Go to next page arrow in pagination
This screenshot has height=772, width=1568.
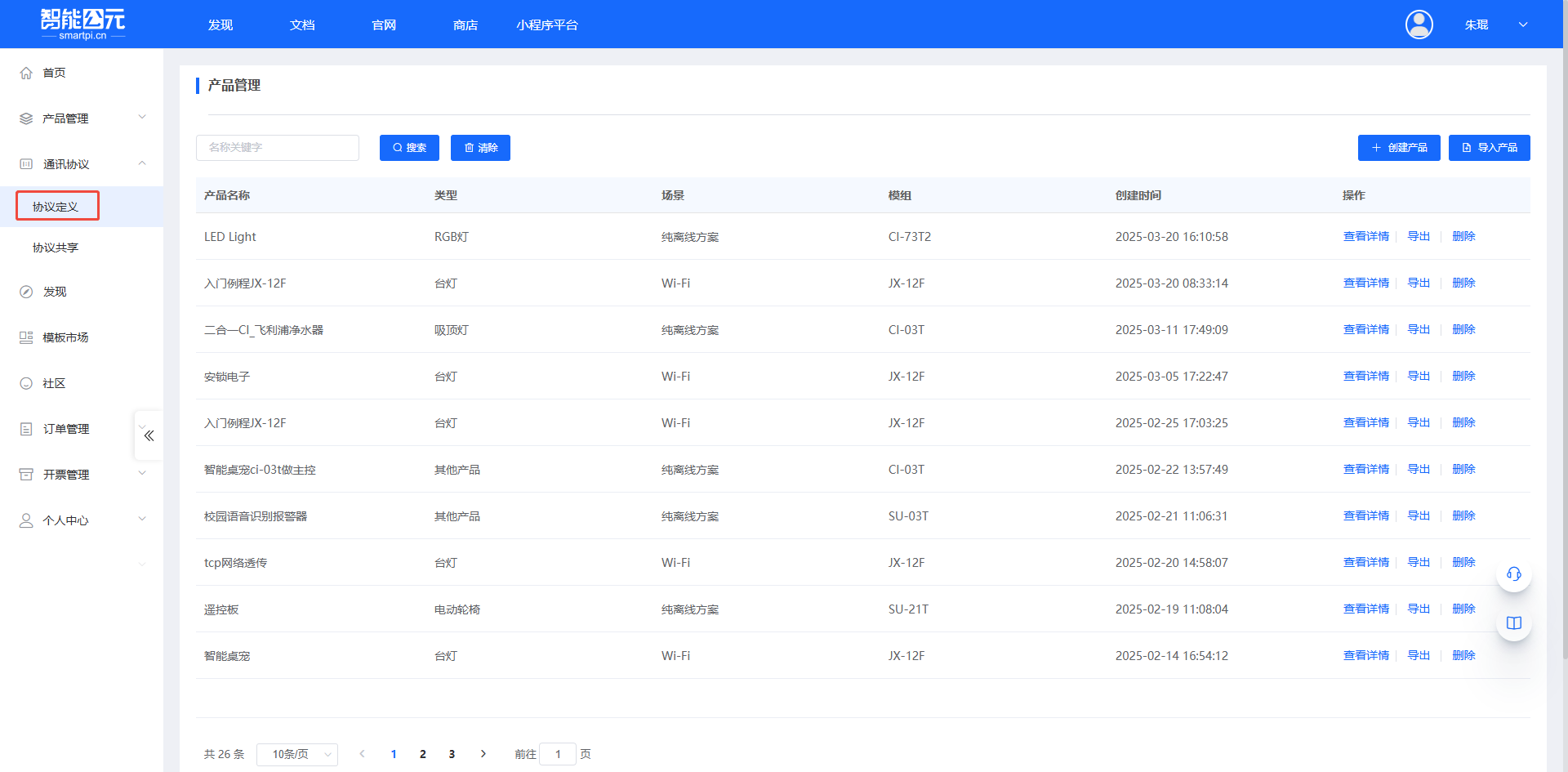(483, 754)
